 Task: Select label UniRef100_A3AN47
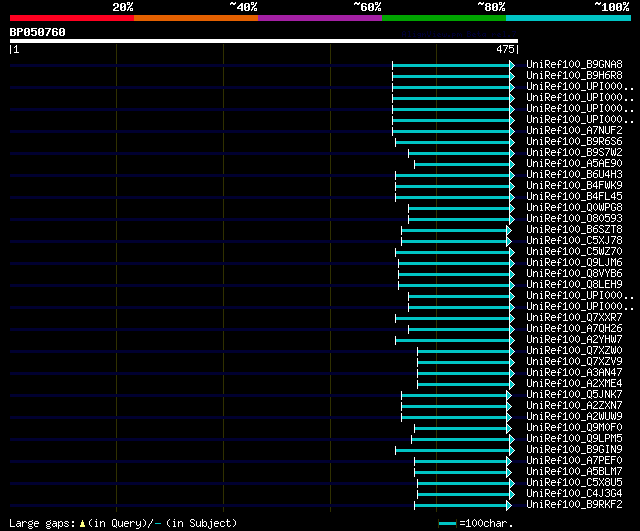tap(574, 373)
